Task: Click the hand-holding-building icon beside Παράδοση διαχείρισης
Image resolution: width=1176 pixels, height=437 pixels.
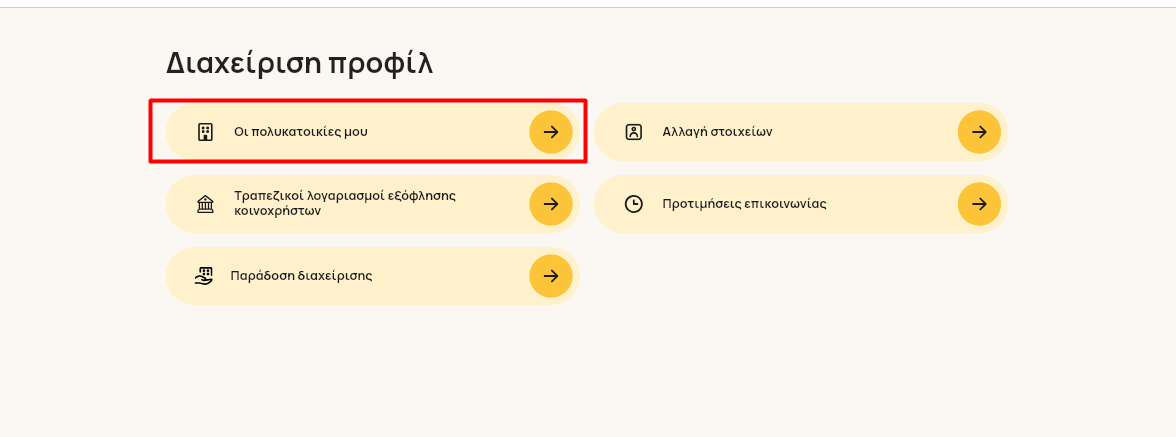Action: [x=203, y=276]
